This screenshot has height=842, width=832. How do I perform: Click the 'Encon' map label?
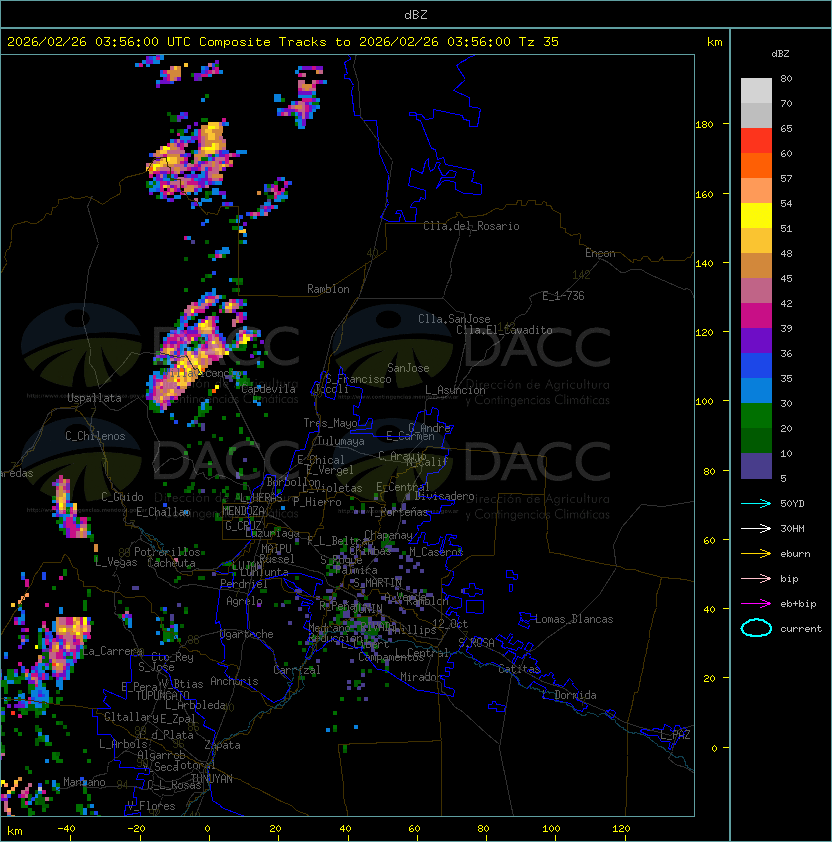pyautogui.click(x=600, y=253)
